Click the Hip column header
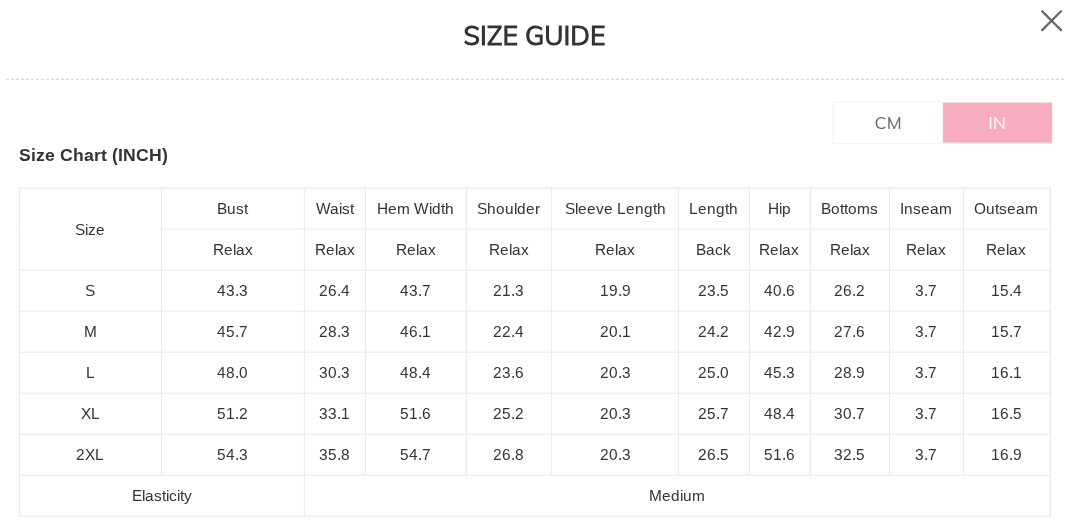 (779, 209)
